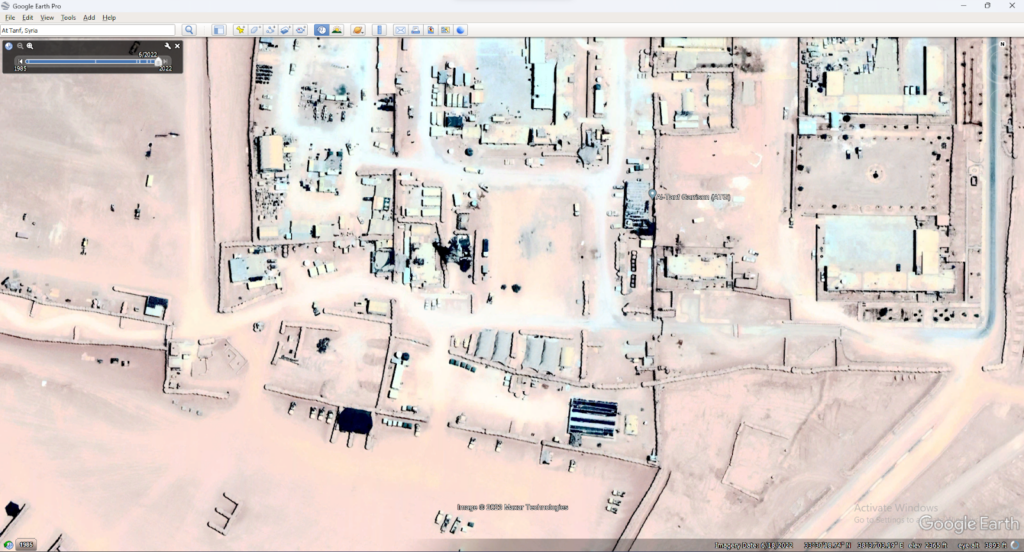
Task: Open the planet switcher dropdown
Action: pos(358,30)
